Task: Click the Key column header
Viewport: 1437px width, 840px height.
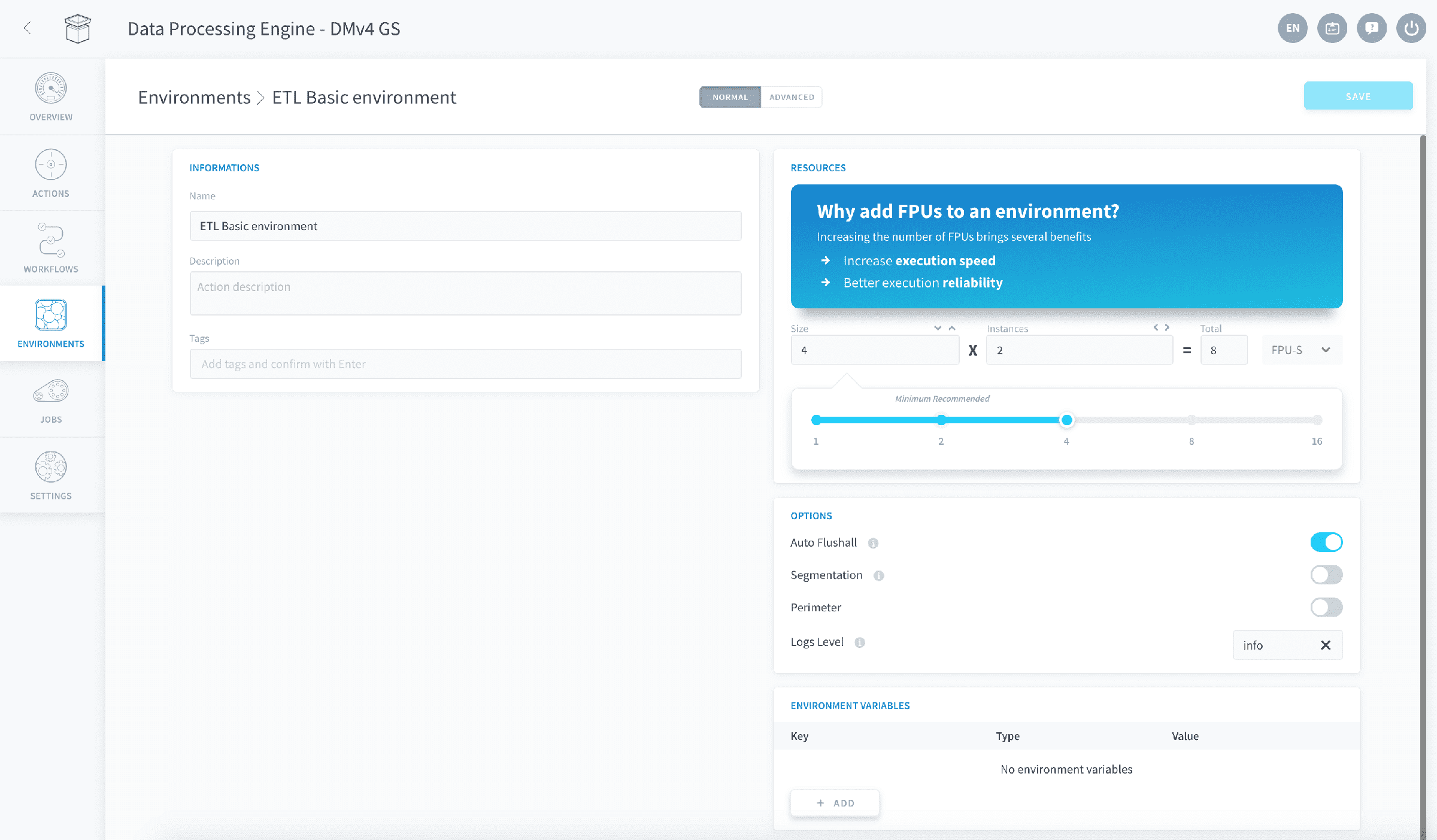Action: (x=799, y=736)
